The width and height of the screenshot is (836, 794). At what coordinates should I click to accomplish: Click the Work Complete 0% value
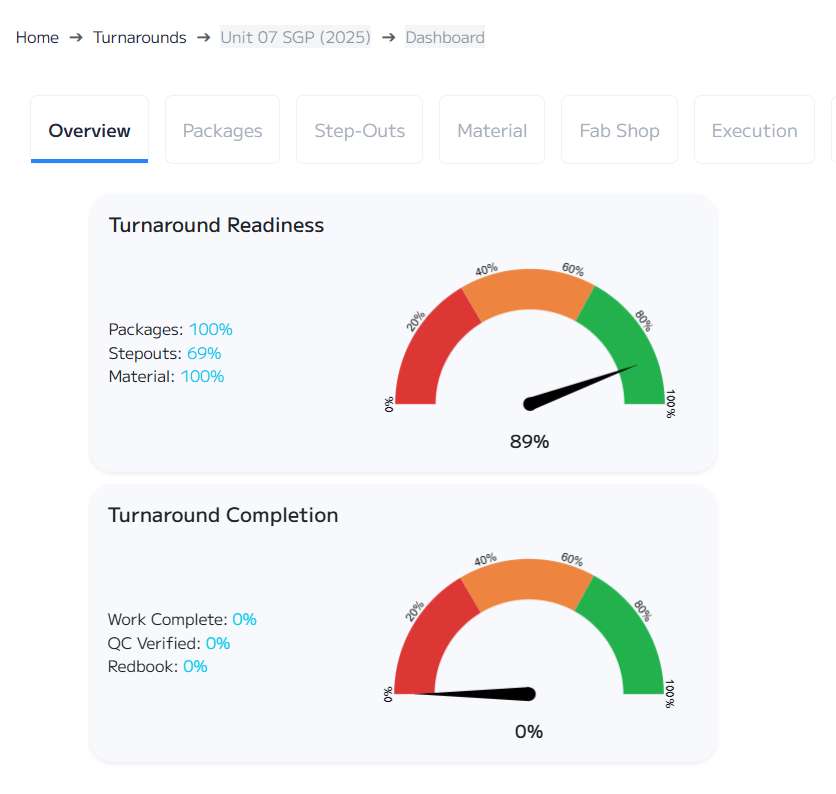244,619
